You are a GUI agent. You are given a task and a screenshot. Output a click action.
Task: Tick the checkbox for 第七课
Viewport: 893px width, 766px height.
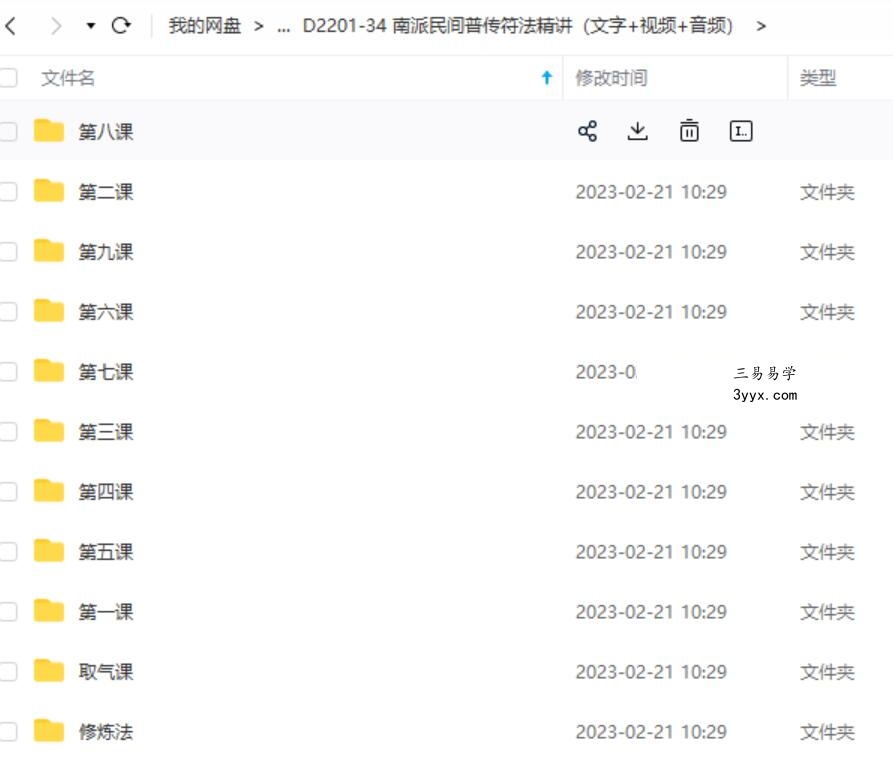pyautogui.click(x=8, y=371)
